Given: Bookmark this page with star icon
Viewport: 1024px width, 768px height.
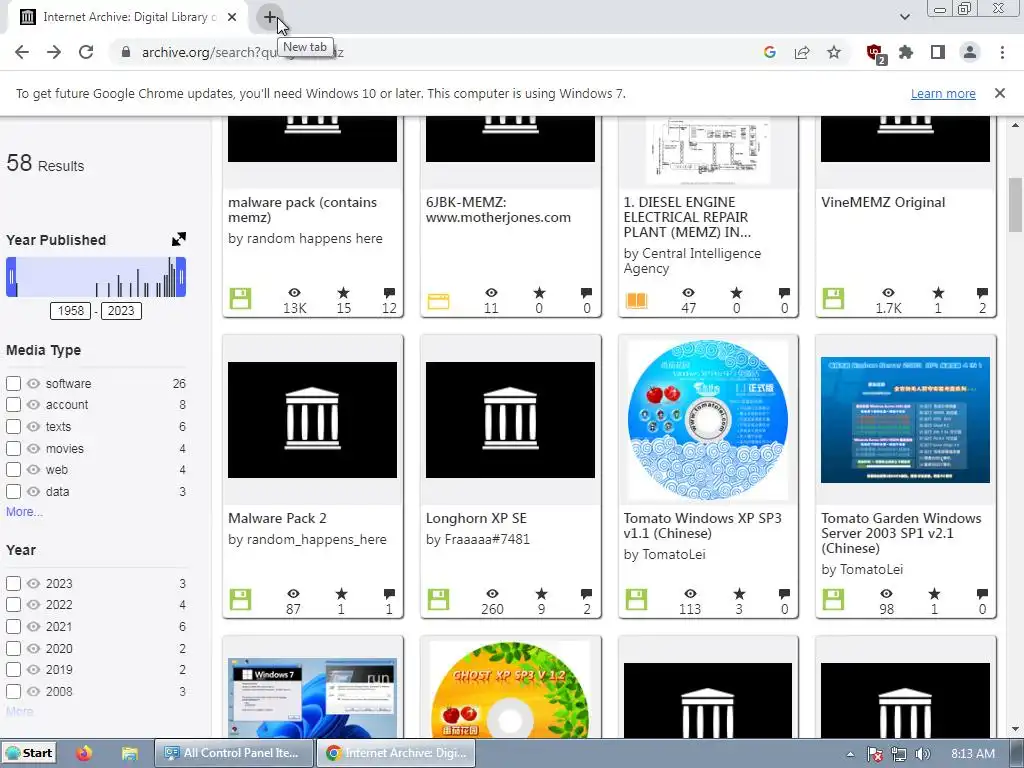Looking at the screenshot, I should point(834,52).
